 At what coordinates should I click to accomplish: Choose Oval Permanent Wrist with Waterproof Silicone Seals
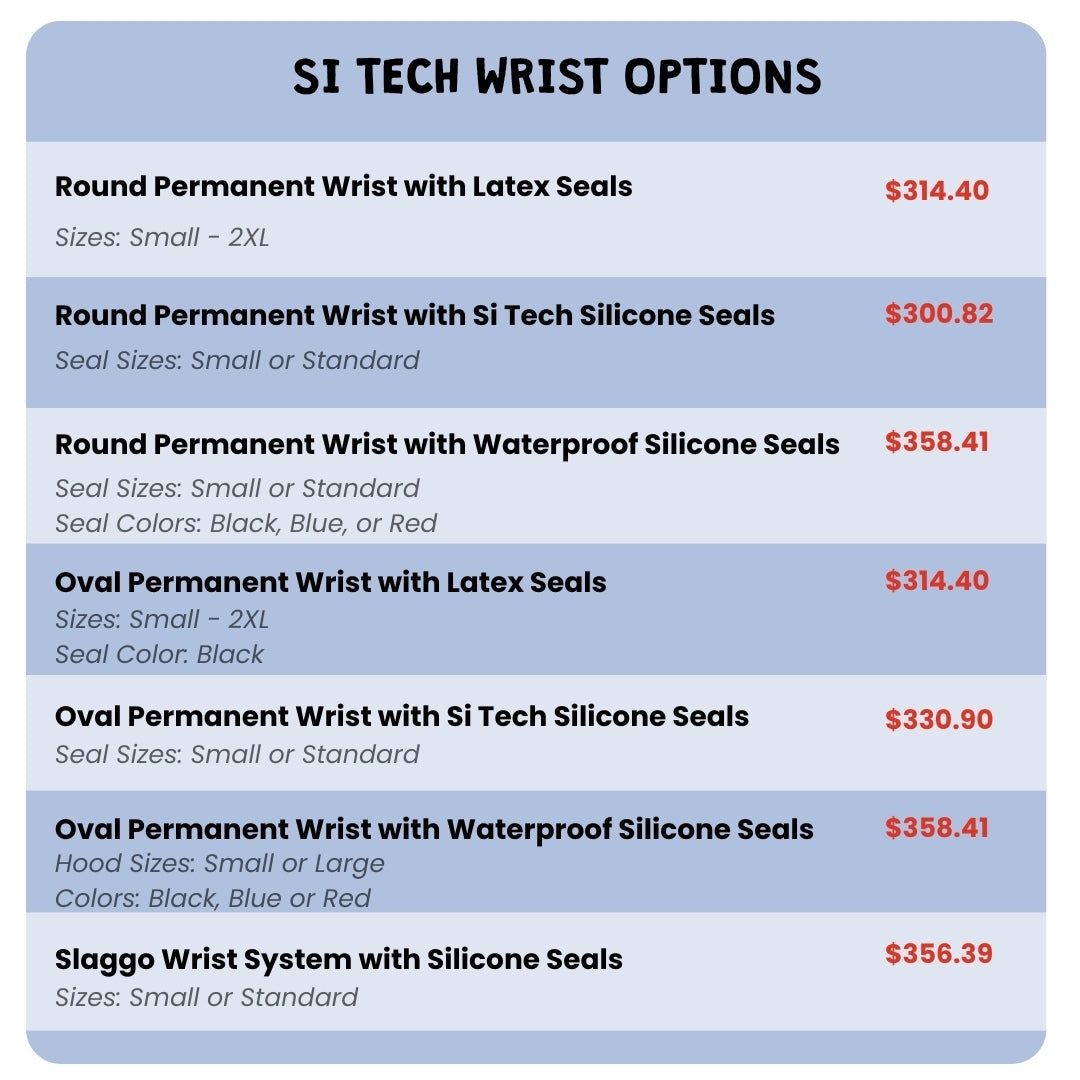click(434, 829)
